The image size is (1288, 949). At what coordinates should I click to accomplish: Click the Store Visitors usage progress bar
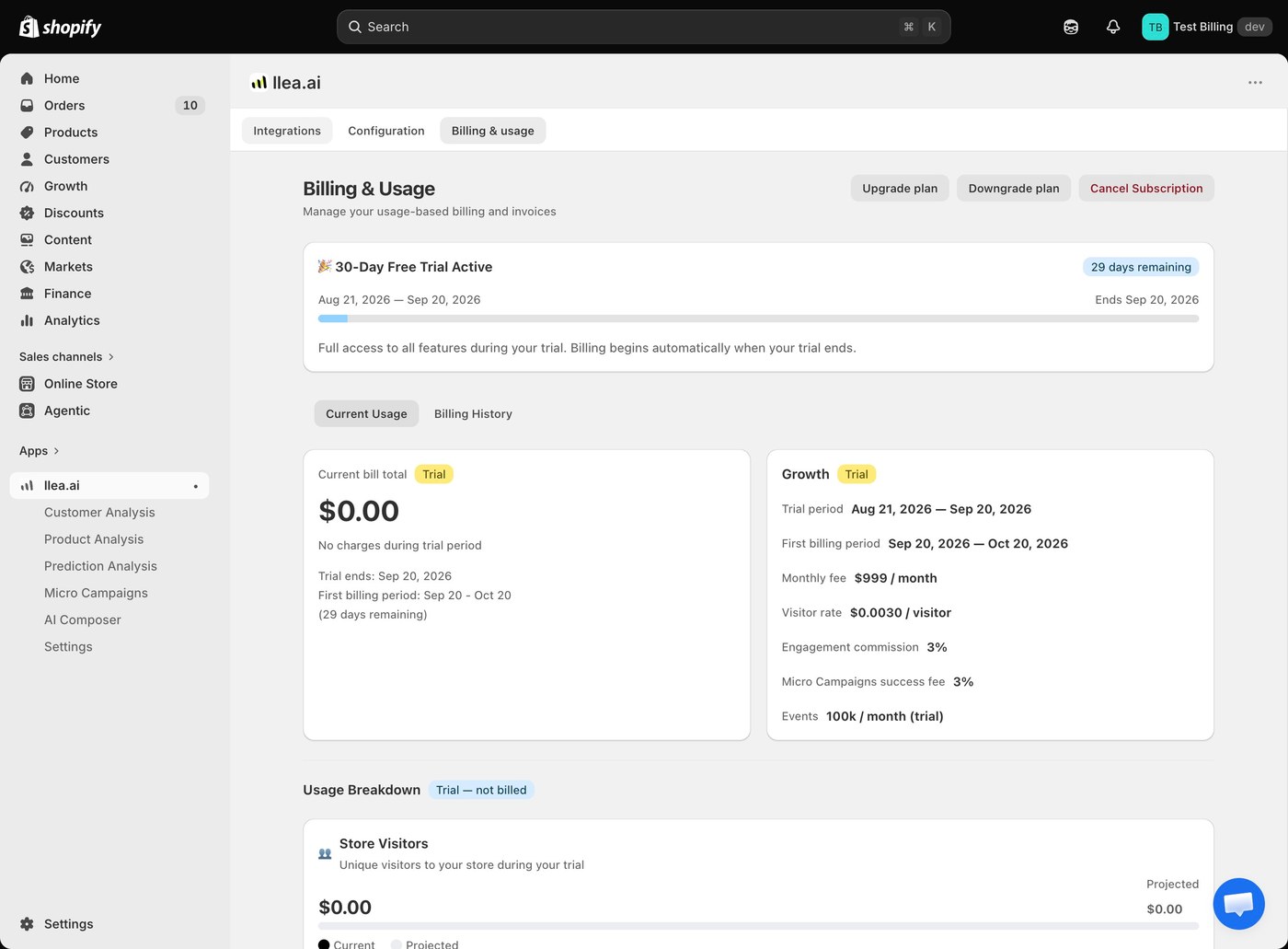coord(758,925)
